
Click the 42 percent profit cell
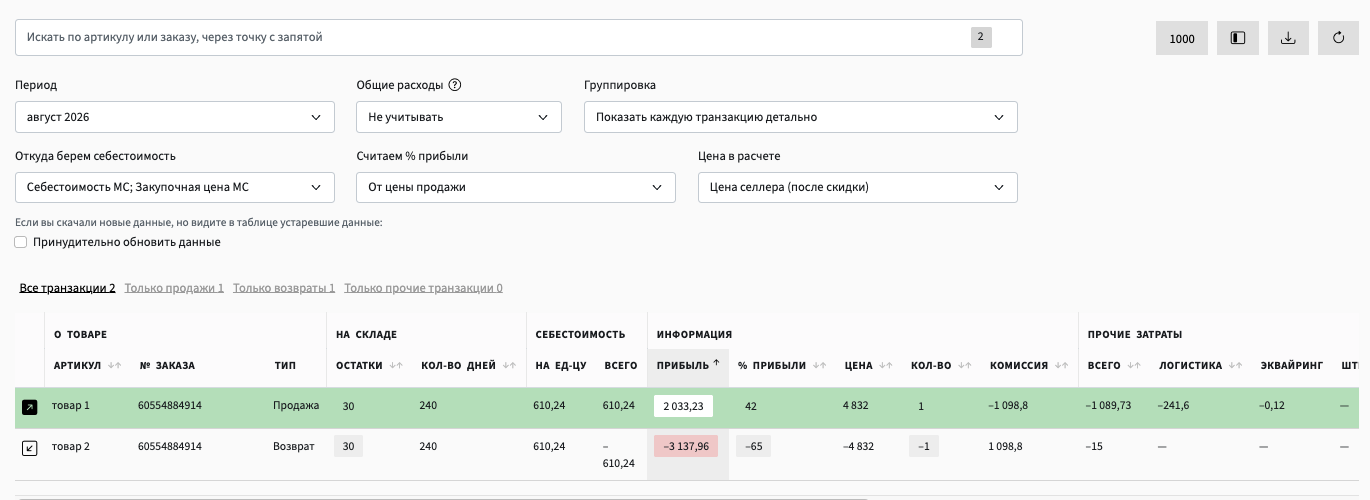pos(751,406)
